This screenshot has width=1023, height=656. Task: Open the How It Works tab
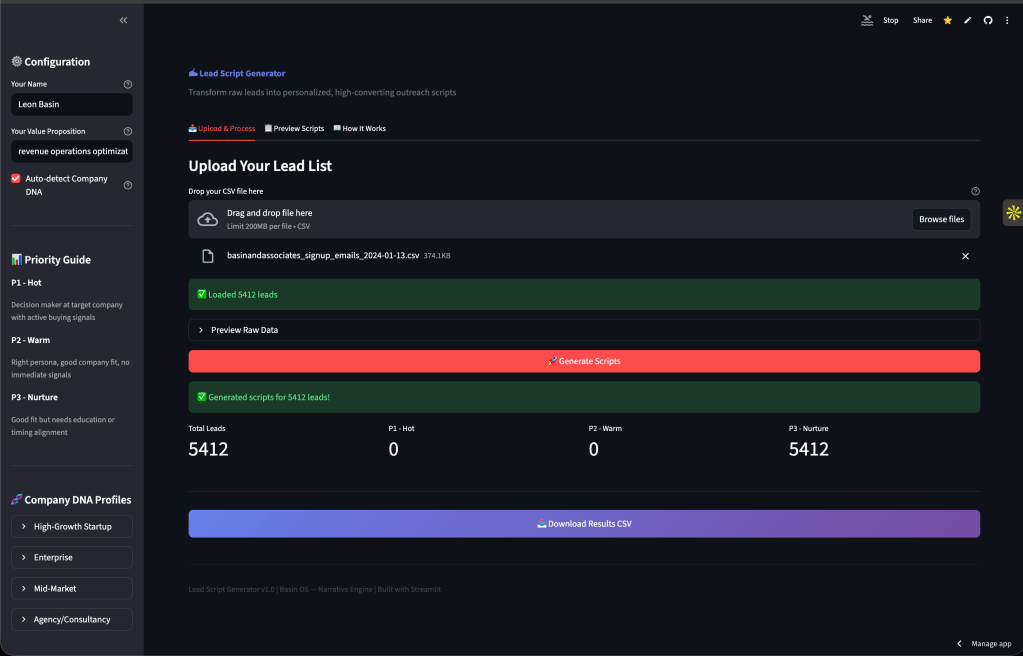359,129
